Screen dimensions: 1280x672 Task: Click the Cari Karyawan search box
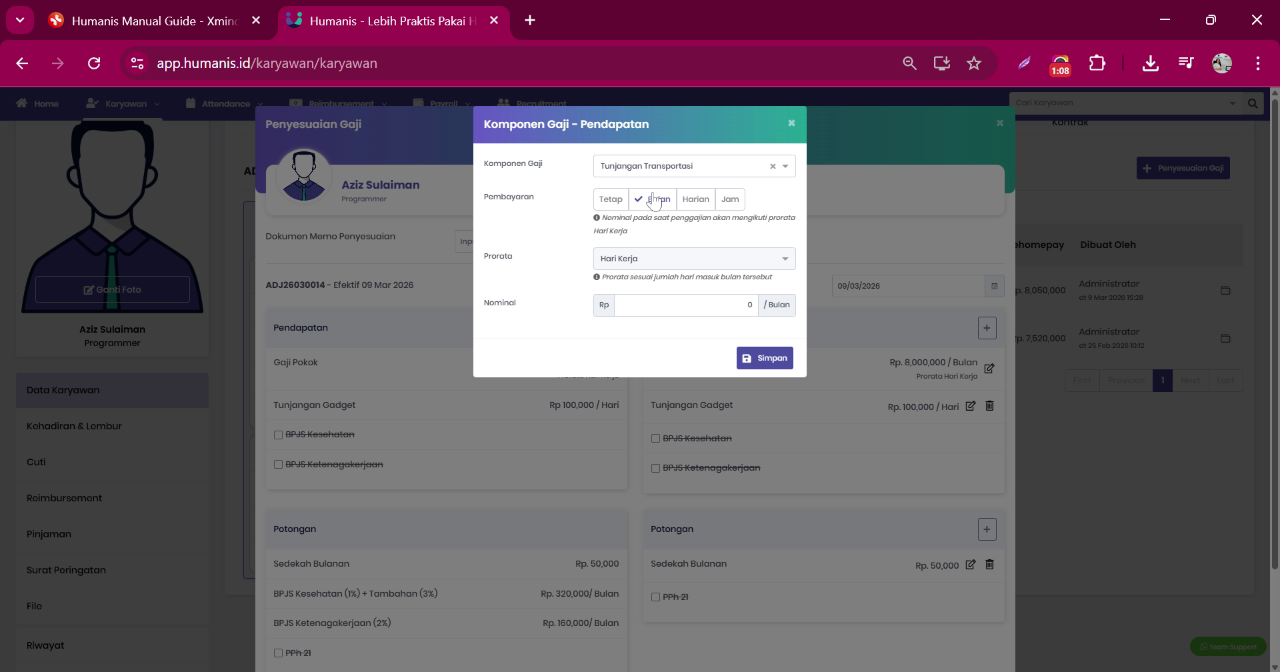click(x=1126, y=102)
